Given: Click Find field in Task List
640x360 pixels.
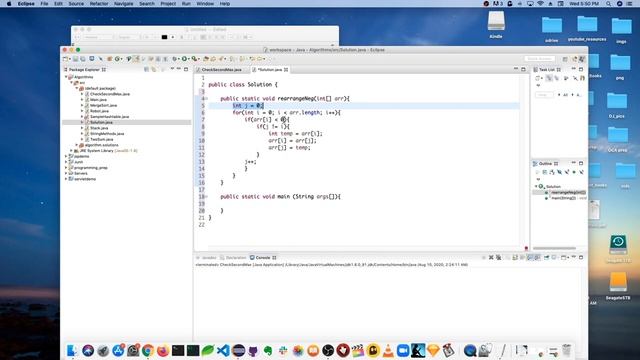Looking at the screenshot, I should pos(544,95).
